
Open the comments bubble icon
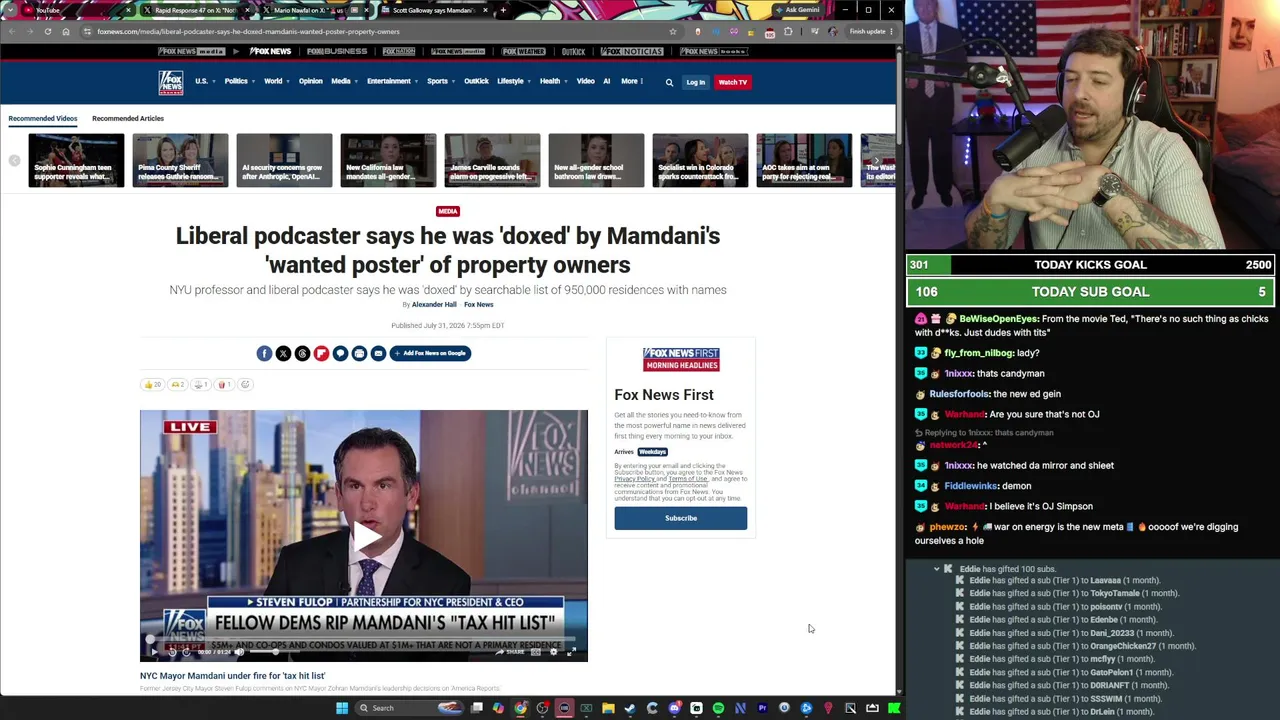340,353
